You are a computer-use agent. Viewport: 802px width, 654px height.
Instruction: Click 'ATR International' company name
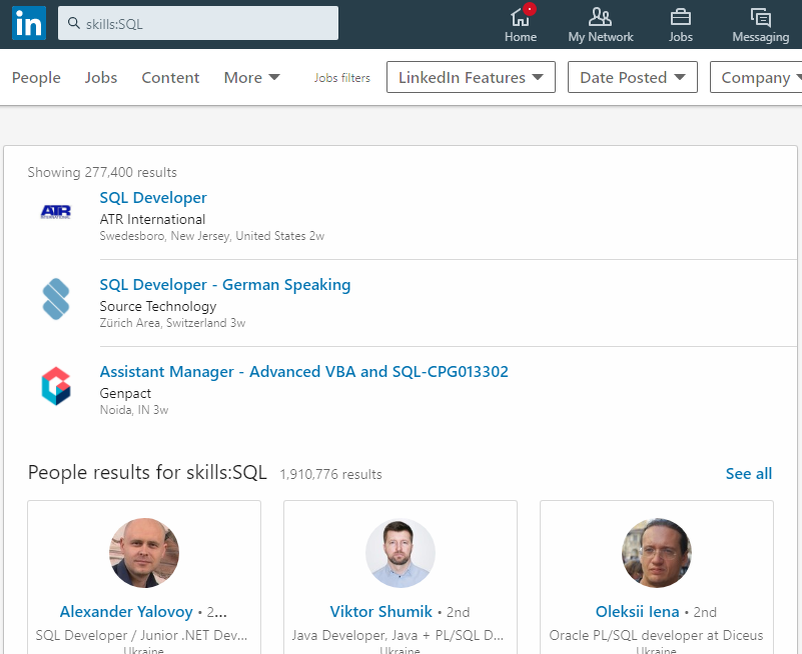click(x=152, y=219)
